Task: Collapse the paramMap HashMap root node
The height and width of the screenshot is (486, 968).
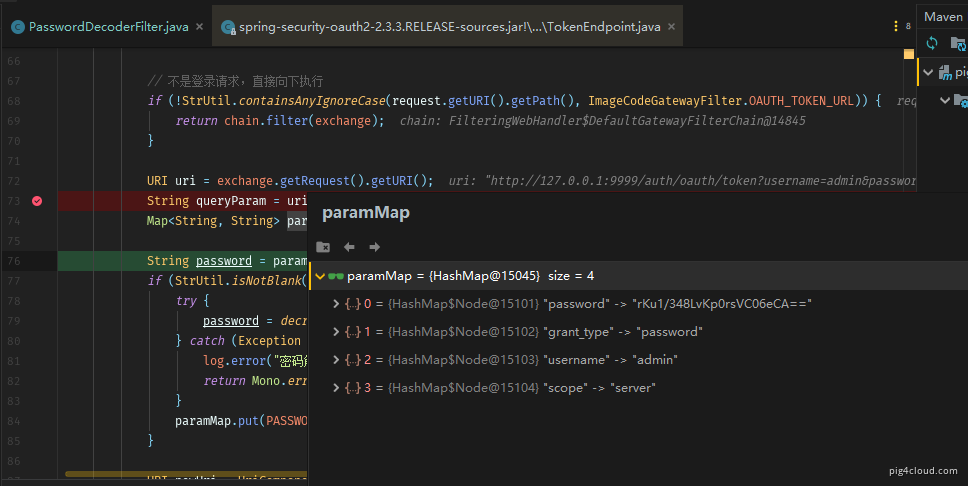Action: click(320, 276)
